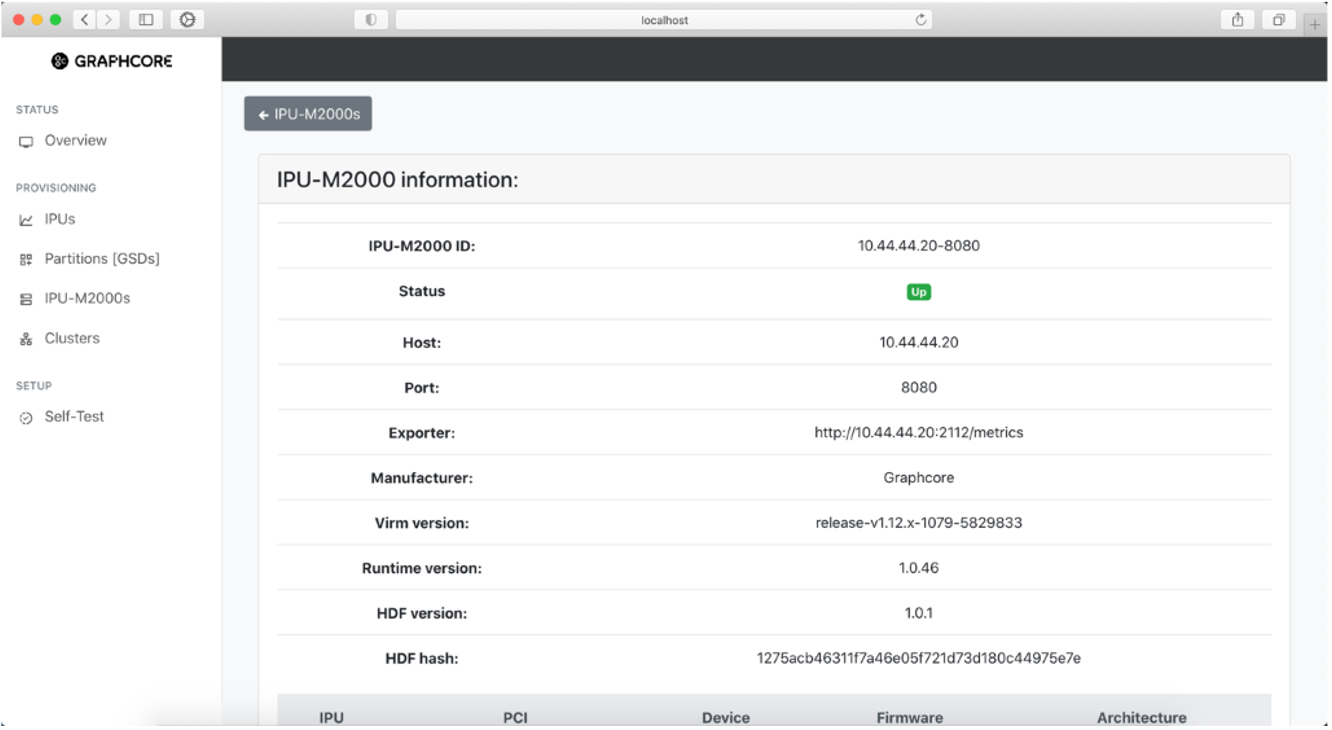Image resolution: width=1332 pixels, height=730 pixels.
Task: Click the Firmware column header
Action: point(909,717)
